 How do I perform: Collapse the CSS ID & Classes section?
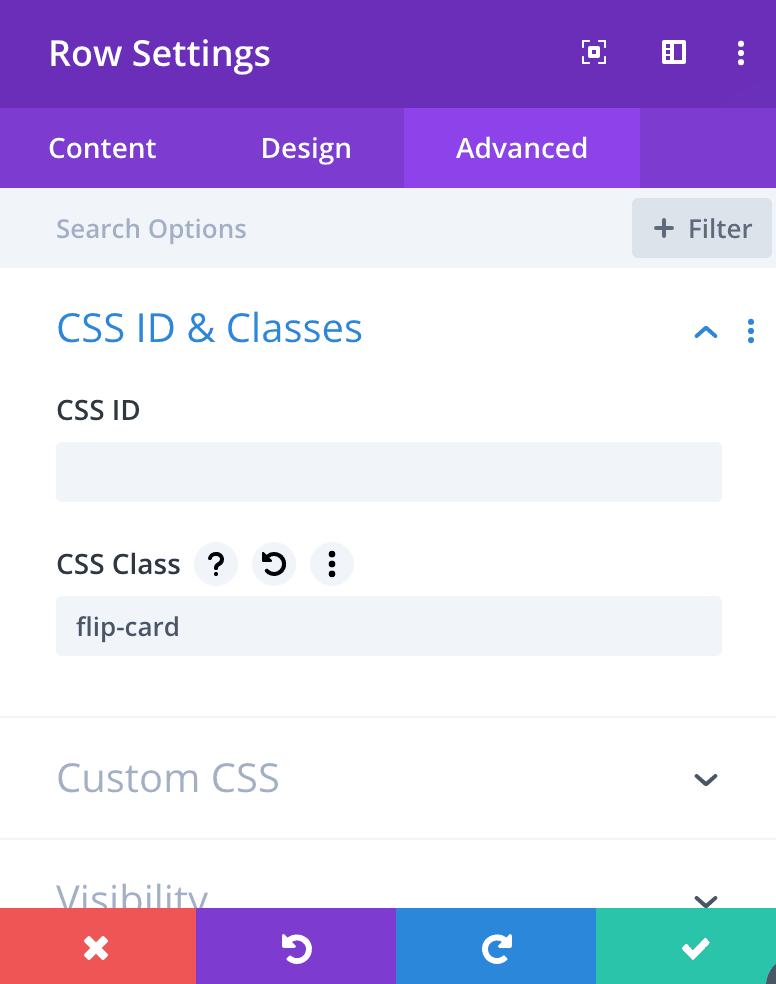point(706,332)
